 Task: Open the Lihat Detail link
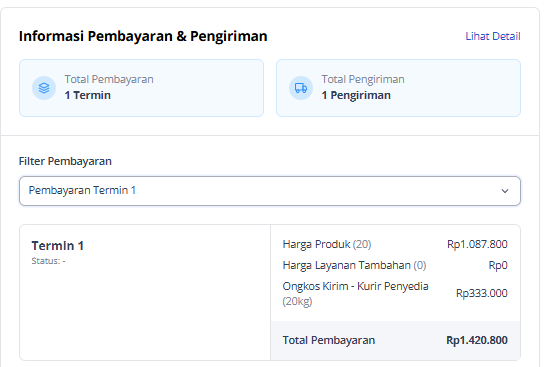click(493, 36)
